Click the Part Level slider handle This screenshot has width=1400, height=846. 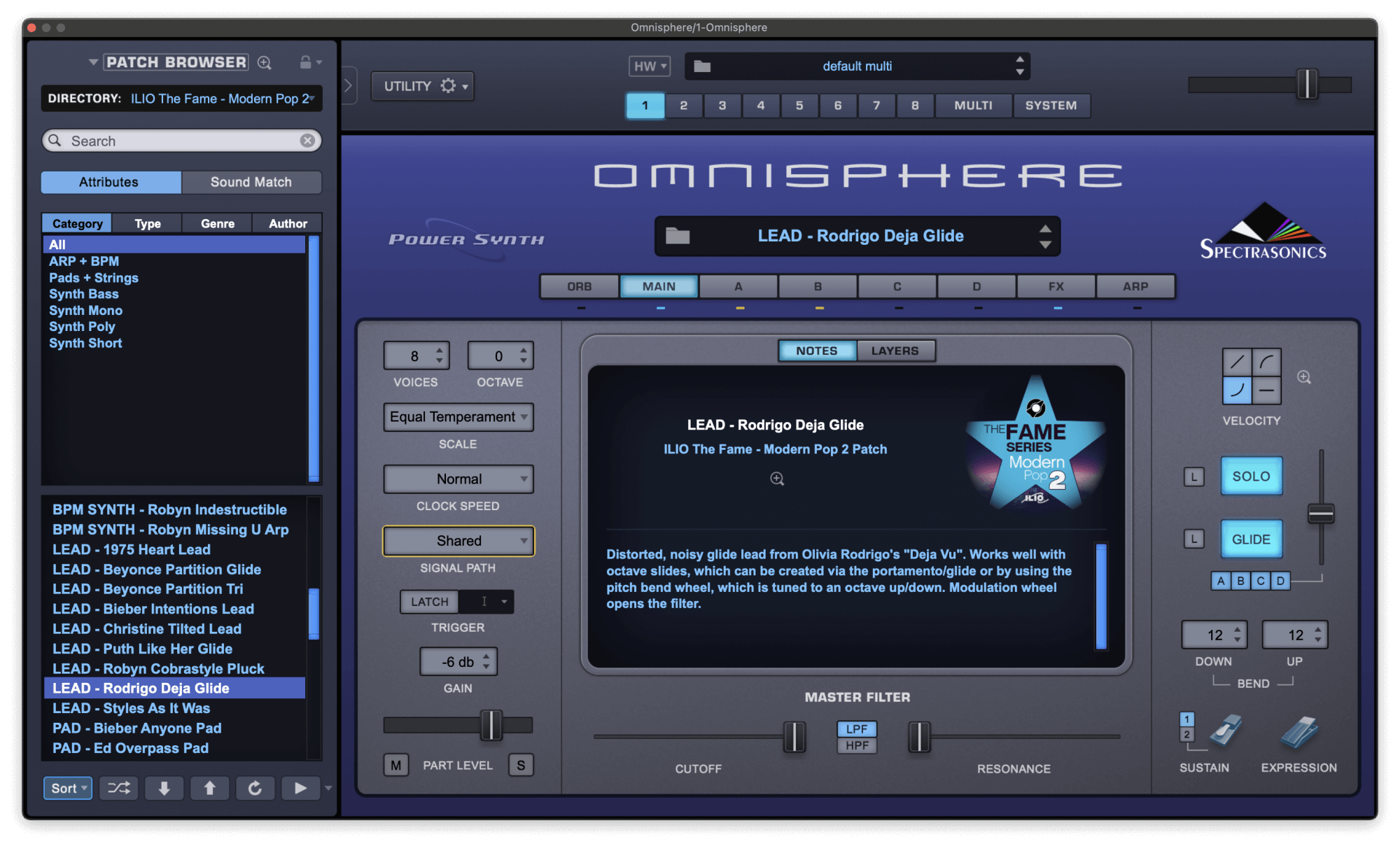[491, 725]
